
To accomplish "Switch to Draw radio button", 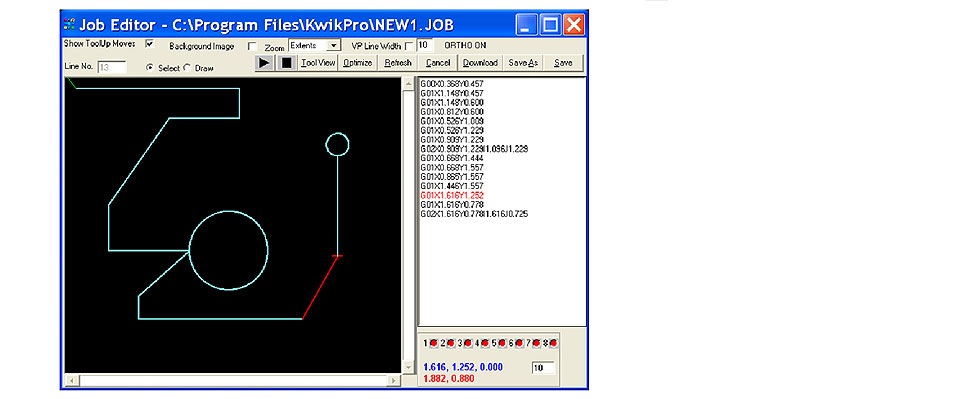I will point(187,68).
